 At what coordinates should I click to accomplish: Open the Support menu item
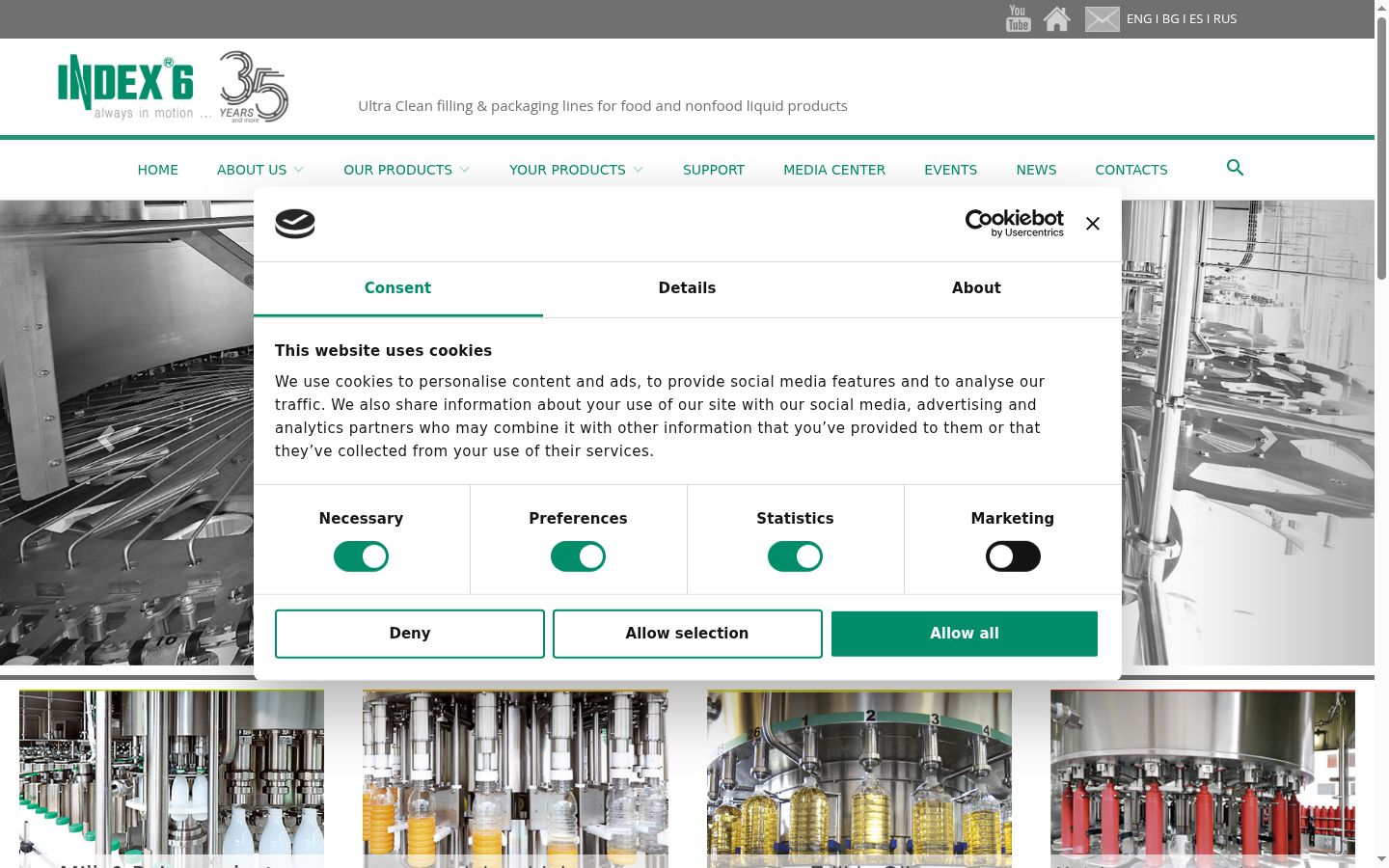pyautogui.click(x=714, y=170)
